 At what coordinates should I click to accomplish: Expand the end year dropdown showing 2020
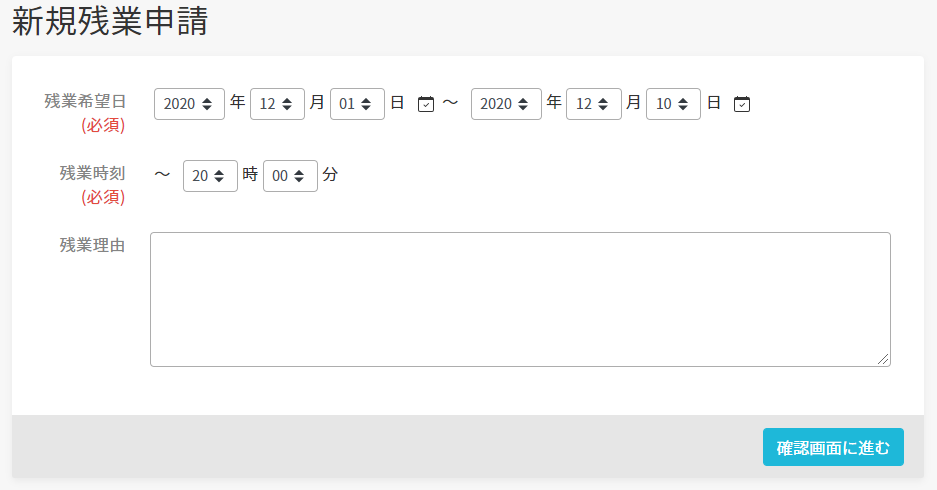[506, 104]
